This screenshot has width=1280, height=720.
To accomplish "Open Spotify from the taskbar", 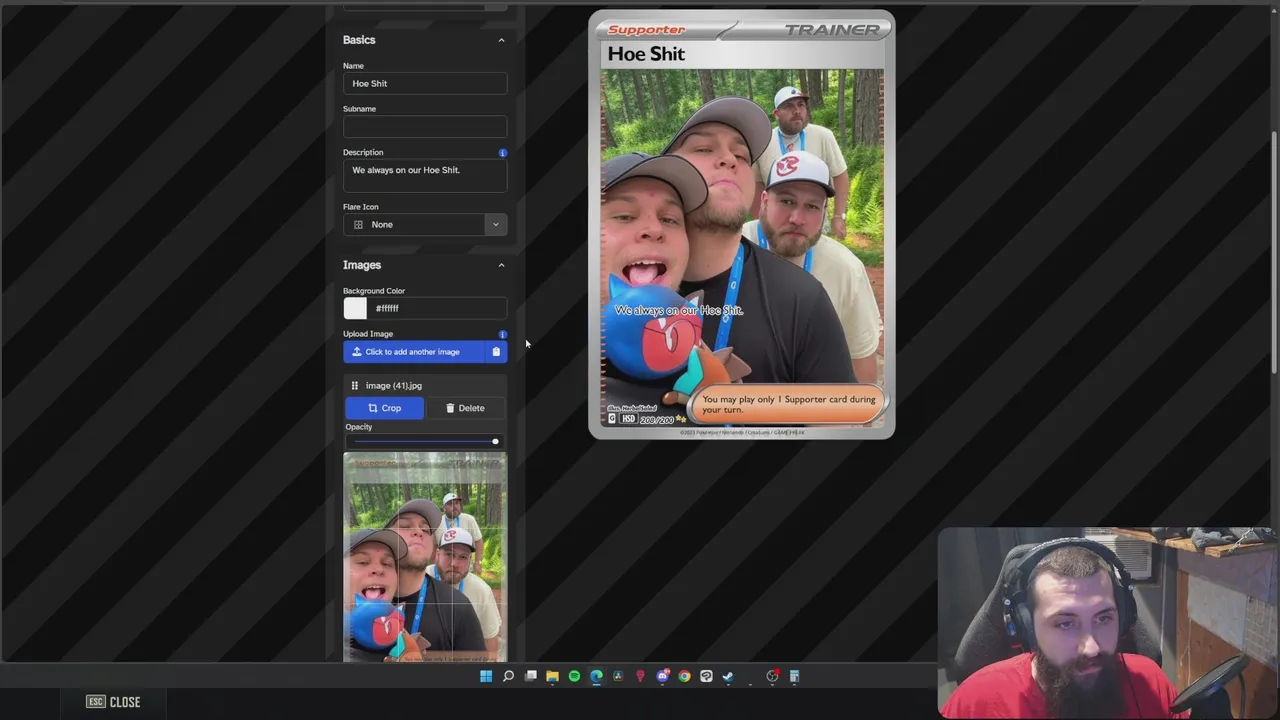I will tap(574, 677).
